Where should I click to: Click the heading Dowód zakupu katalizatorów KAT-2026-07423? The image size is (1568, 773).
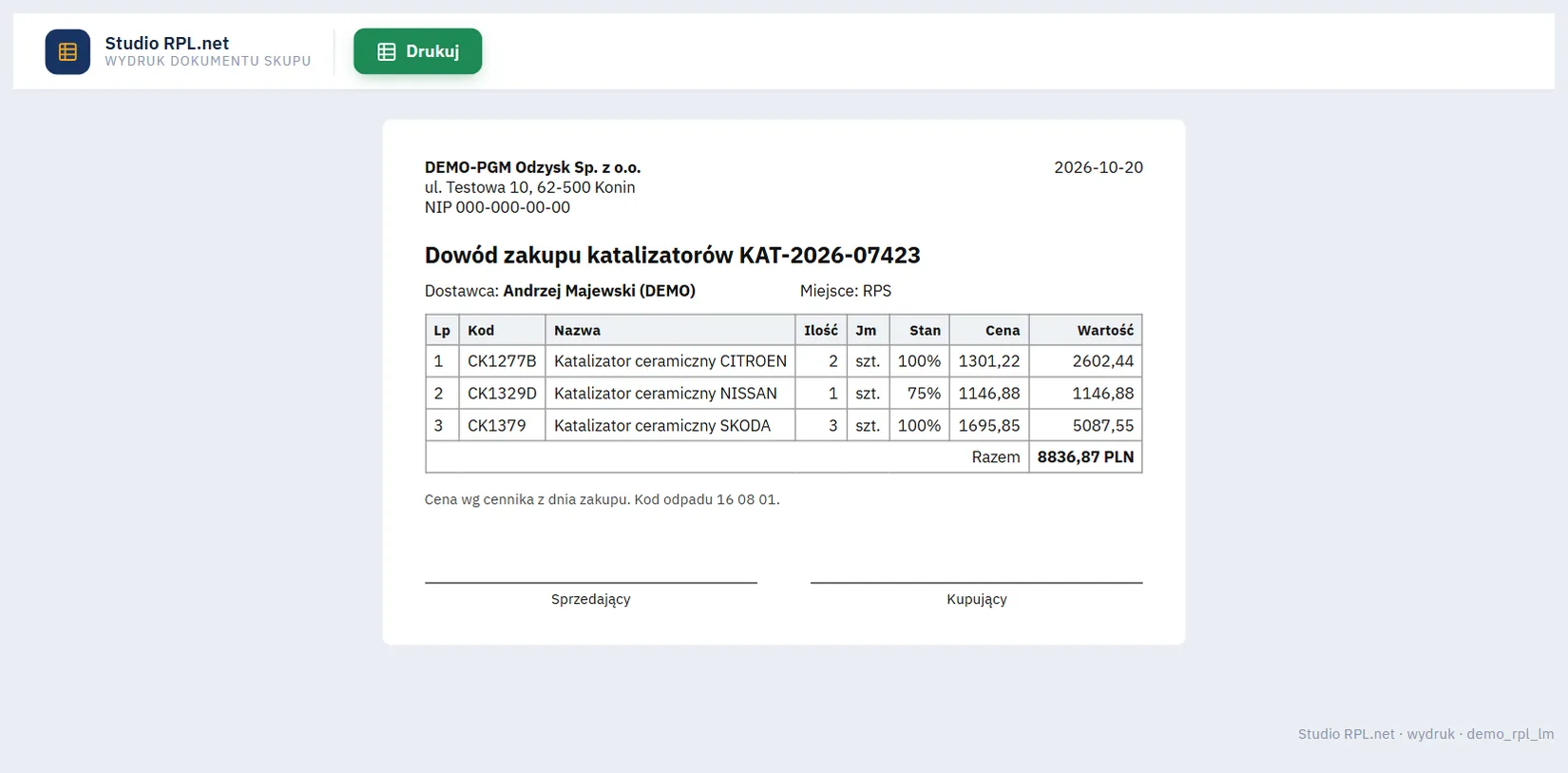[x=672, y=255]
